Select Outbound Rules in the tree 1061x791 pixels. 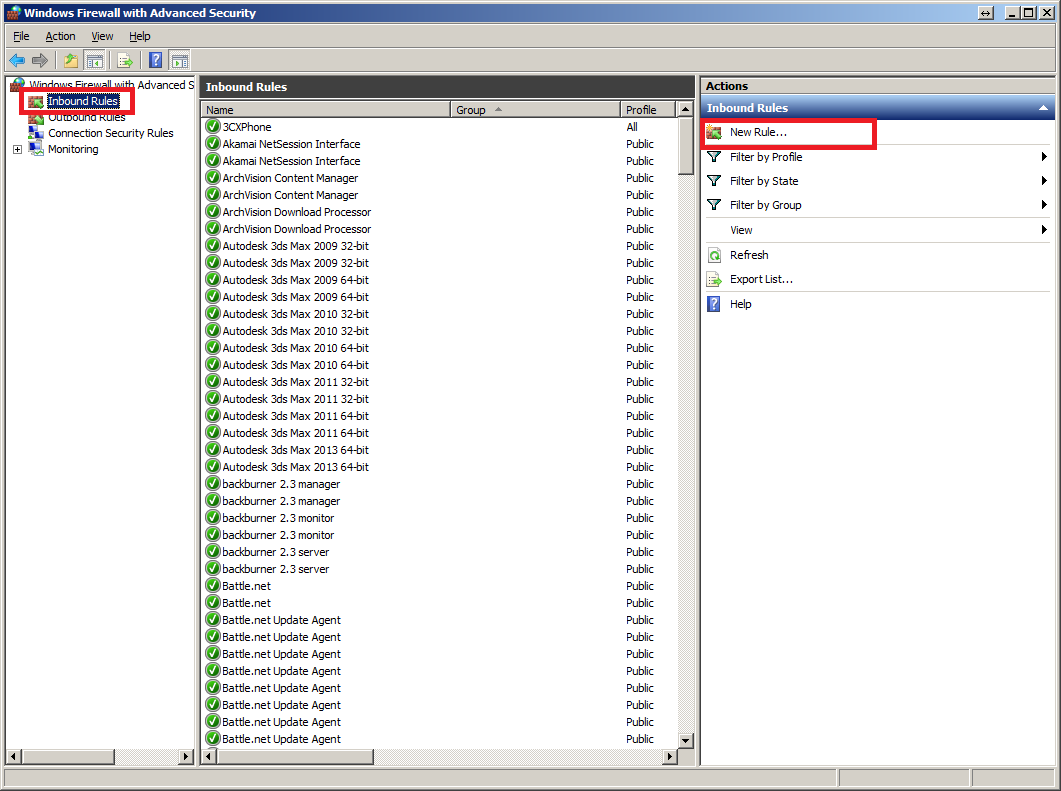click(x=87, y=117)
